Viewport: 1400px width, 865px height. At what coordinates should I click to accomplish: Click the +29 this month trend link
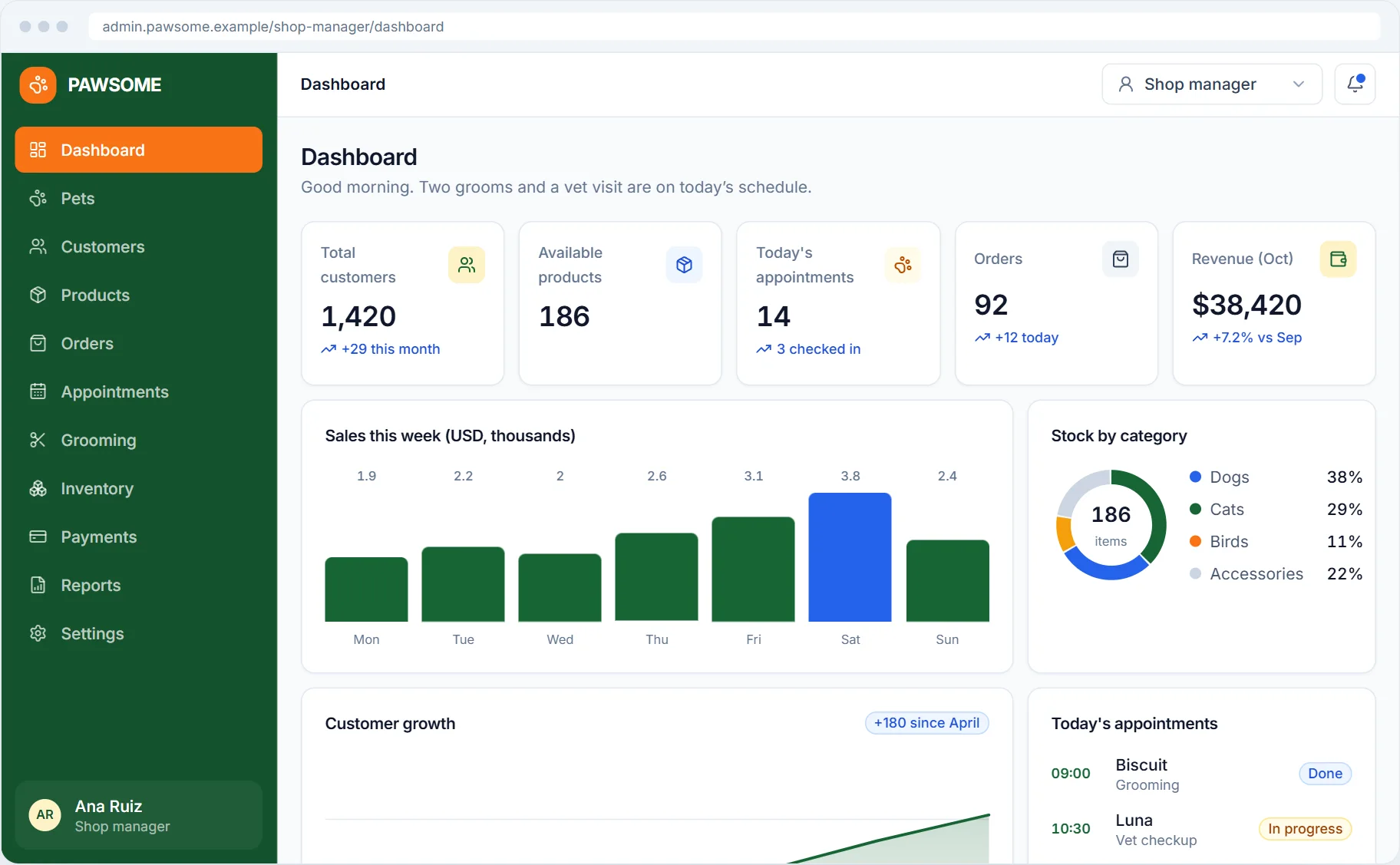click(x=381, y=349)
